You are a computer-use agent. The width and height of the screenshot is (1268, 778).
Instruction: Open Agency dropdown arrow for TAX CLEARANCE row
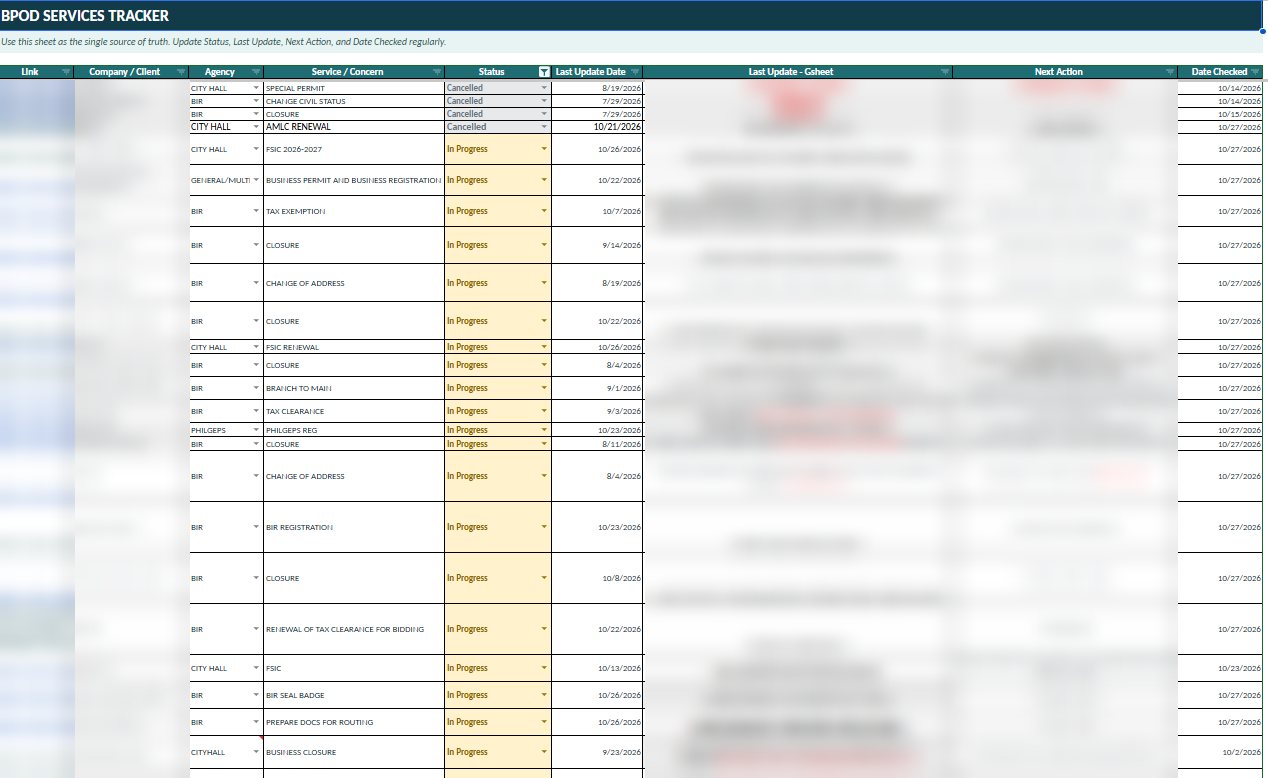point(256,411)
